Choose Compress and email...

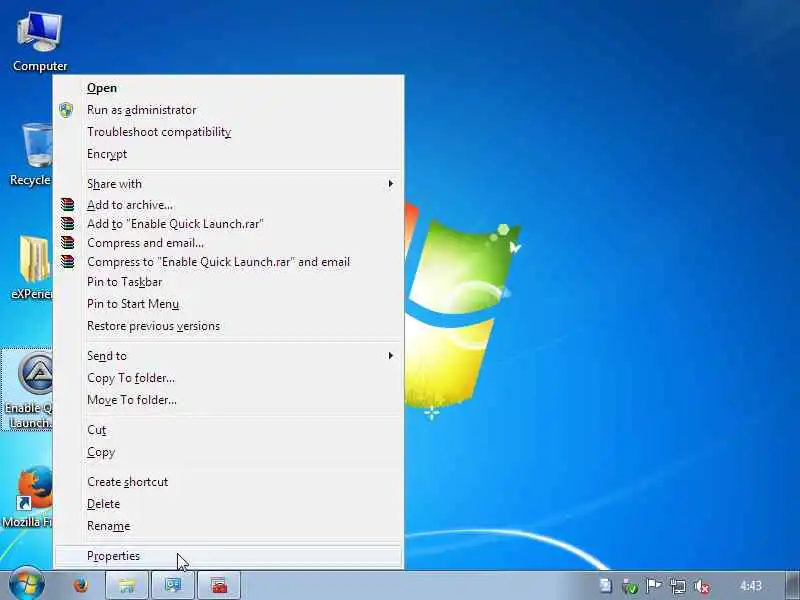(229, 243)
